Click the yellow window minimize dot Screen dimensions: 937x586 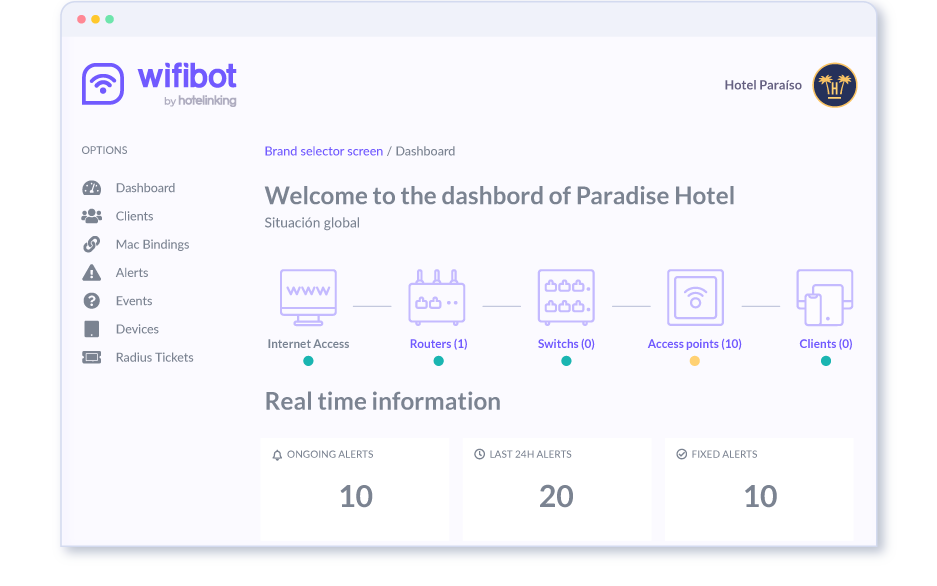coord(96,19)
